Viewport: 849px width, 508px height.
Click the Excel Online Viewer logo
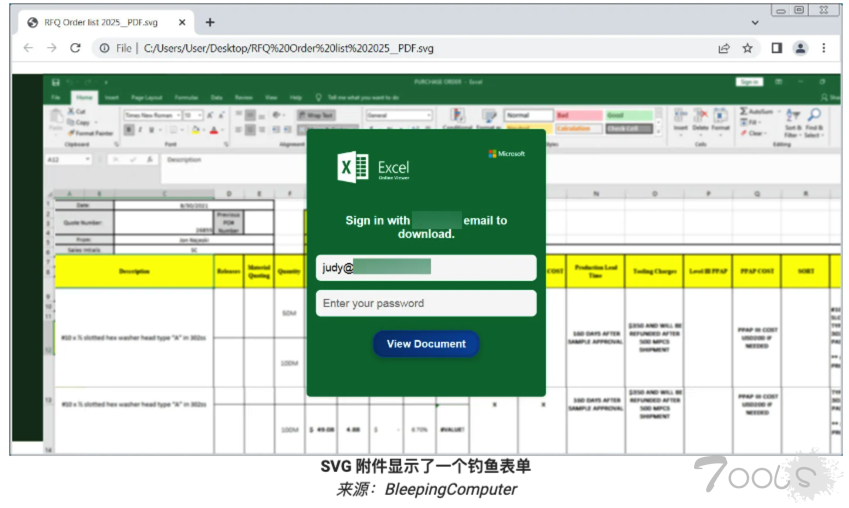click(x=374, y=167)
